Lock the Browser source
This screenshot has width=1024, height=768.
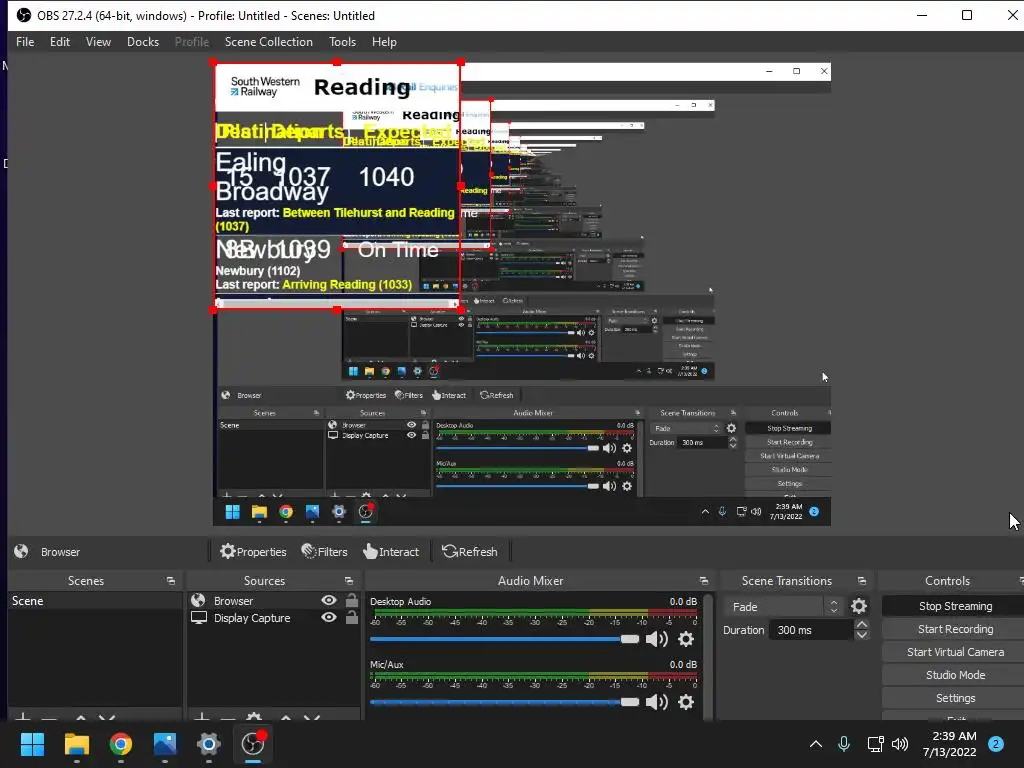click(x=351, y=600)
